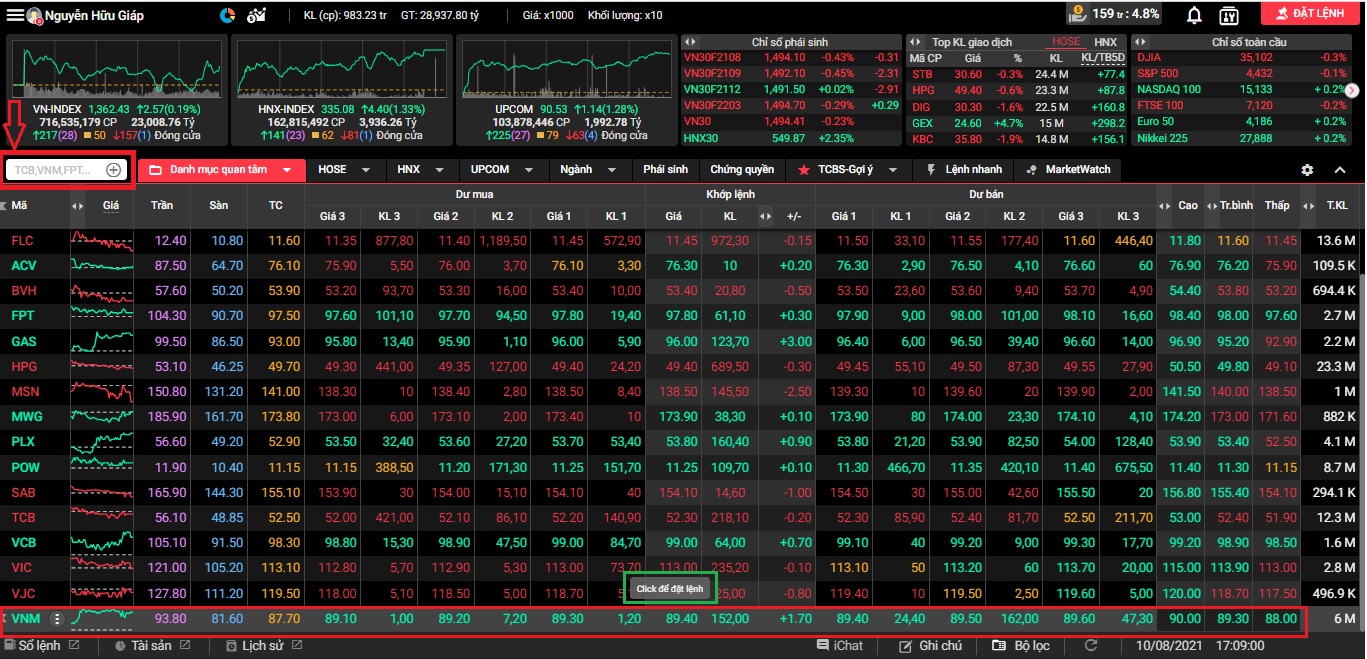The height and width of the screenshot is (659, 1367).
Task: Switch top volume list to HNX
Action: (1105, 42)
